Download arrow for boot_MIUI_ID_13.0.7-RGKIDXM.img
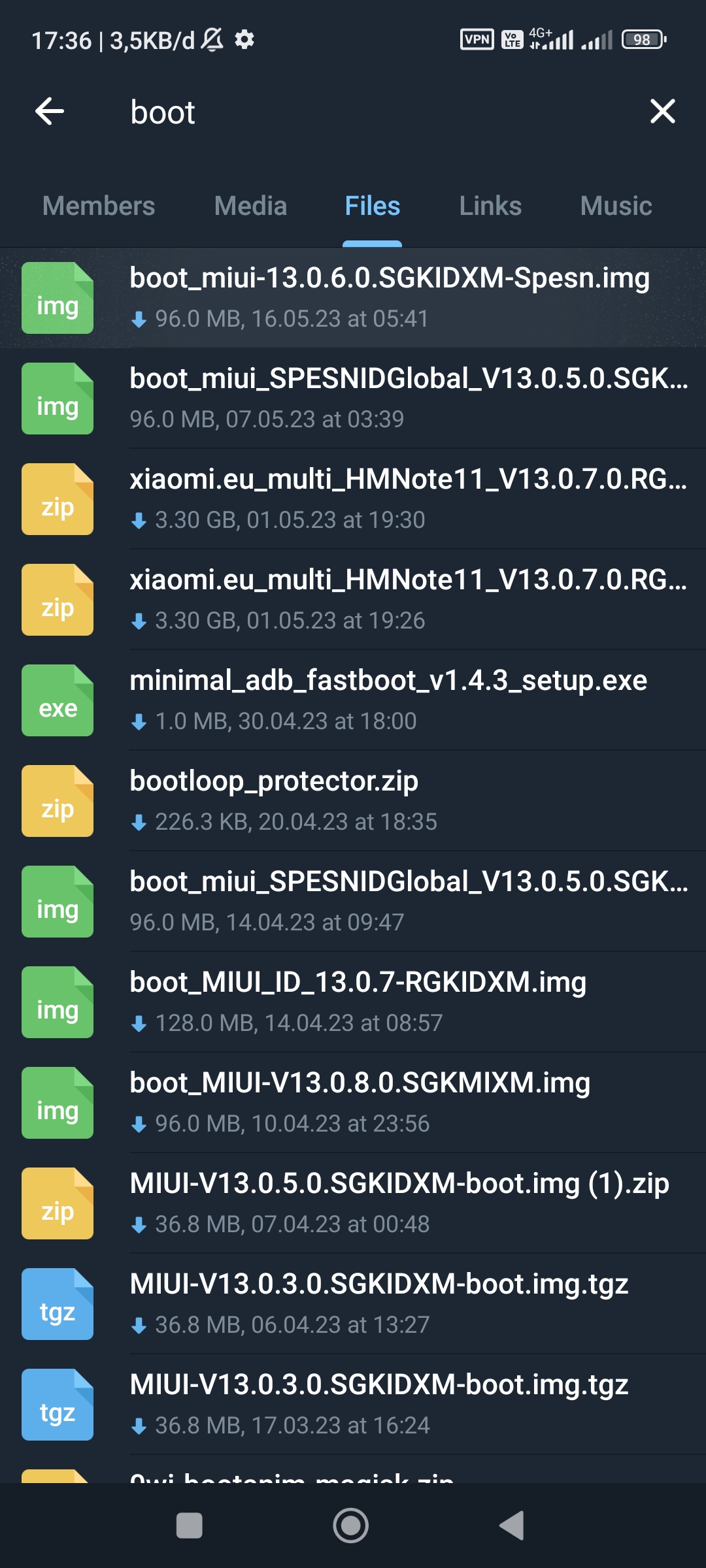Screen dimensions: 706x1568 139,1024
